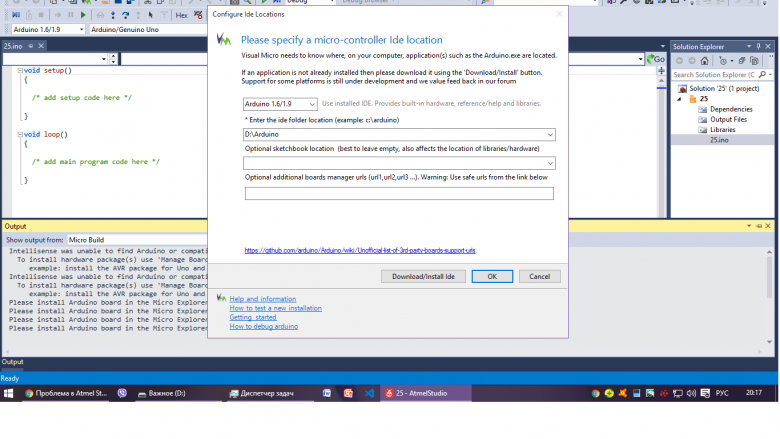
Task: Open Visual Studio Code from taskbar
Action: click(369, 393)
